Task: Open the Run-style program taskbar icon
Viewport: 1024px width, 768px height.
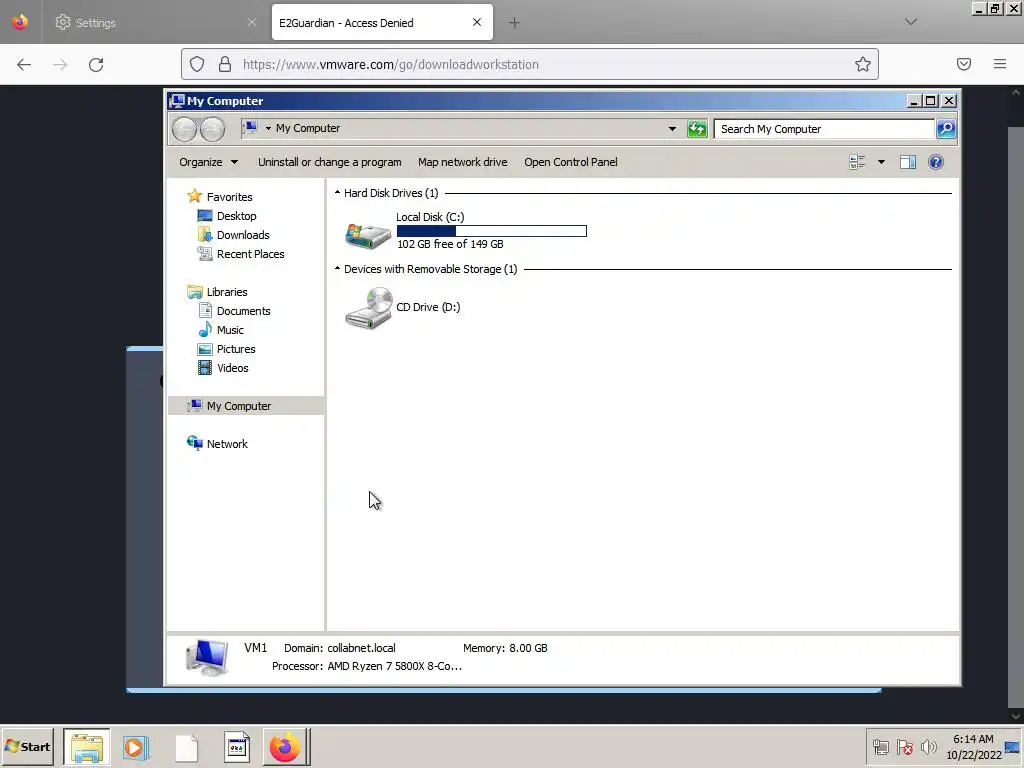Action: click(236, 746)
